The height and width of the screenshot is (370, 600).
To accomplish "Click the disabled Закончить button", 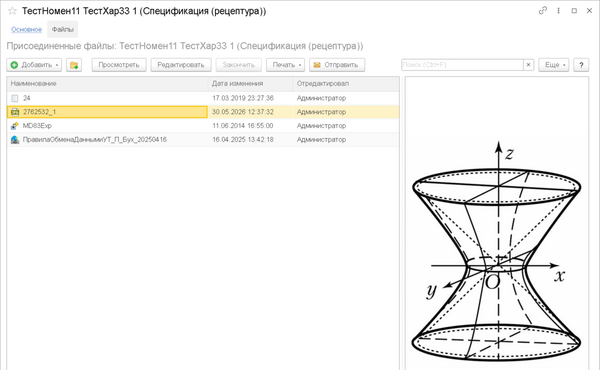I will [239, 65].
